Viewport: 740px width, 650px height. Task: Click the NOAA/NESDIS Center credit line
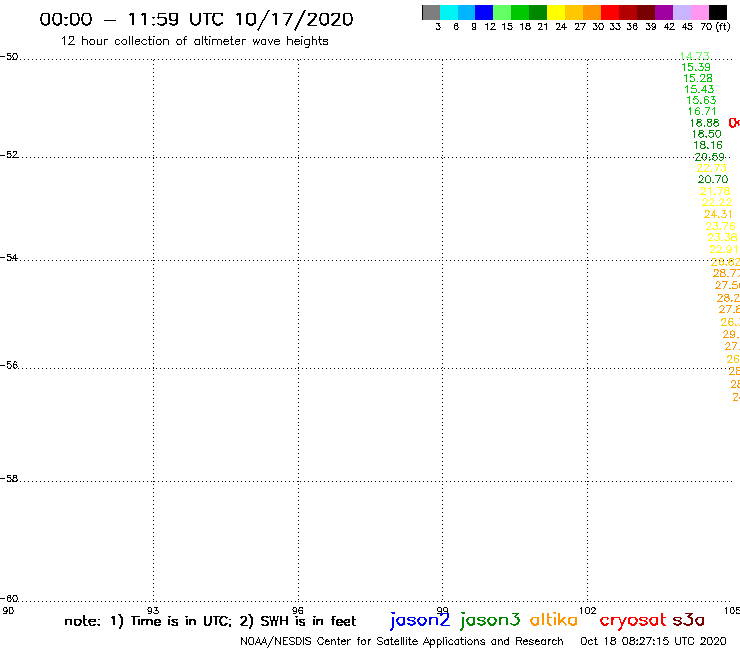tap(402, 641)
